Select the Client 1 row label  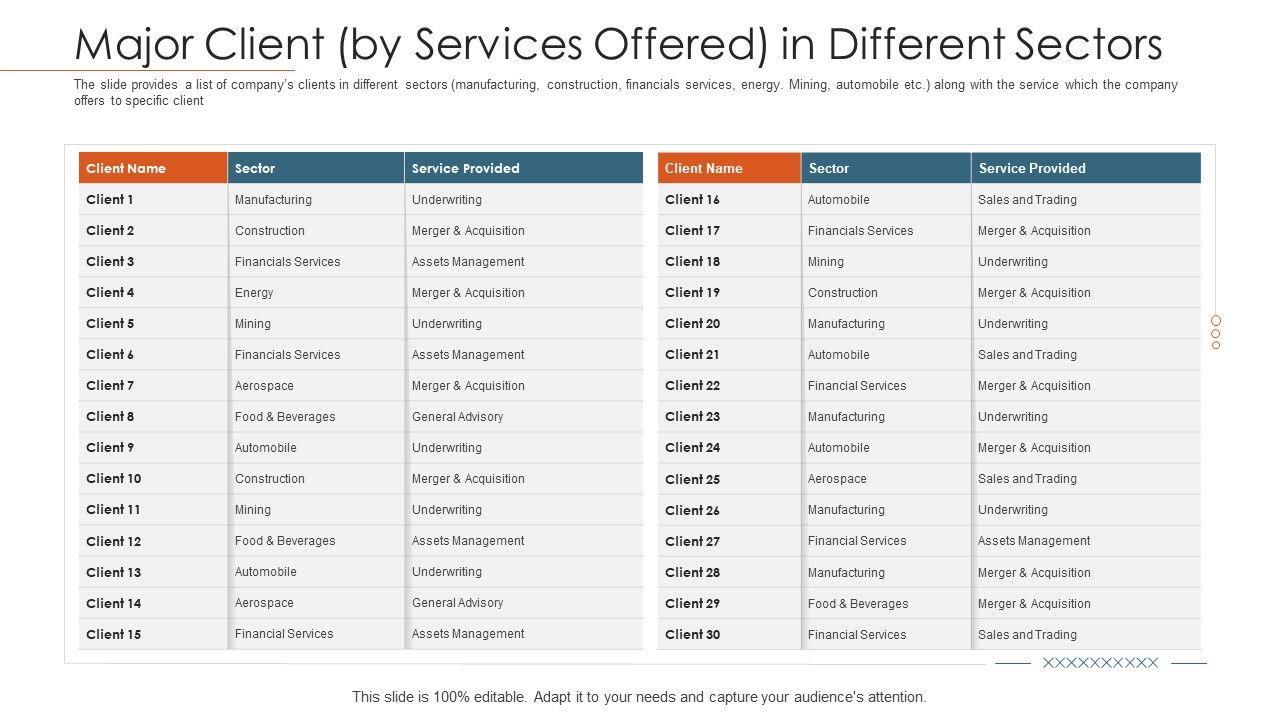tap(110, 199)
